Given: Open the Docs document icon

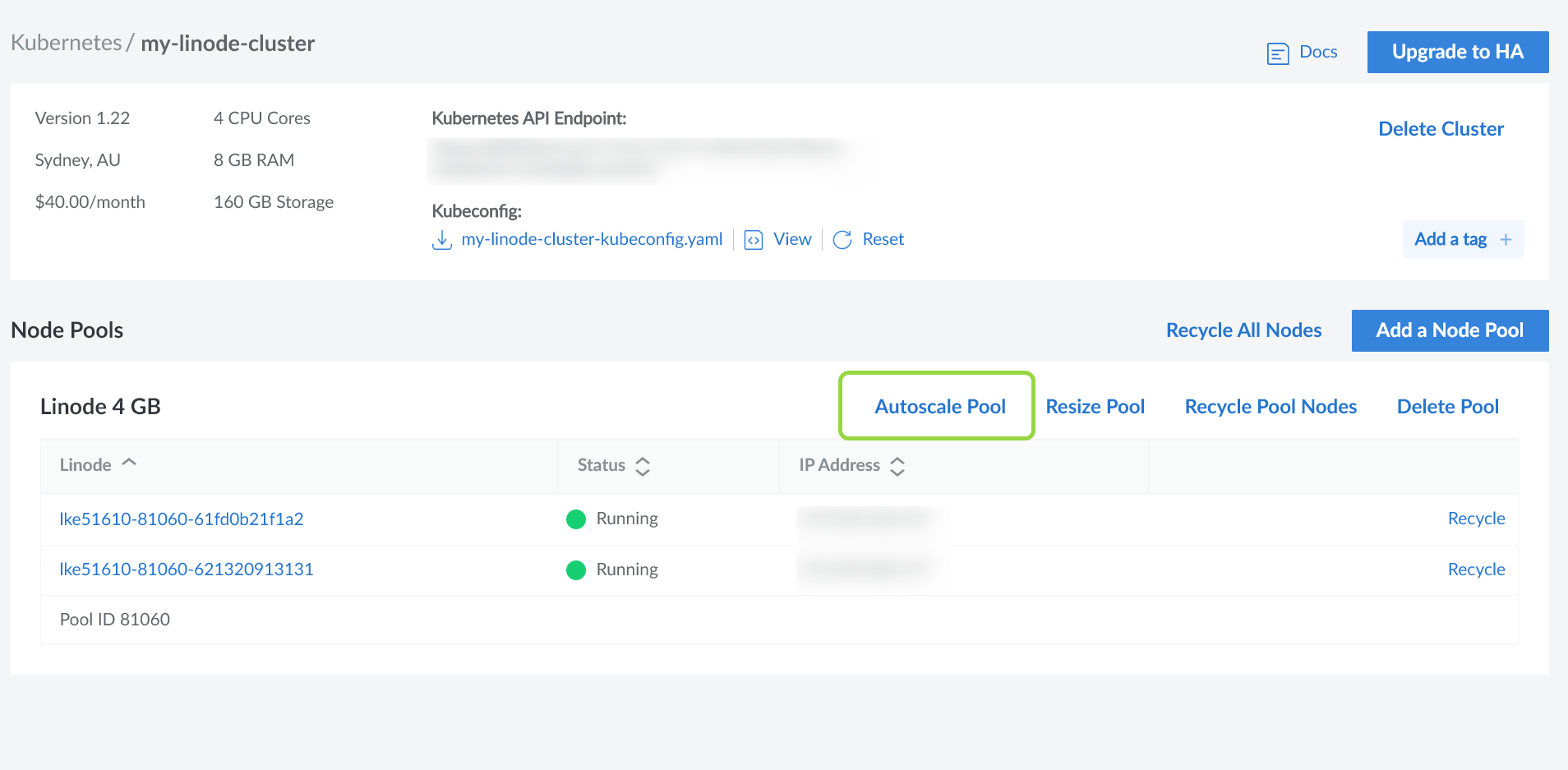Looking at the screenshot, I should (1277, 54).
